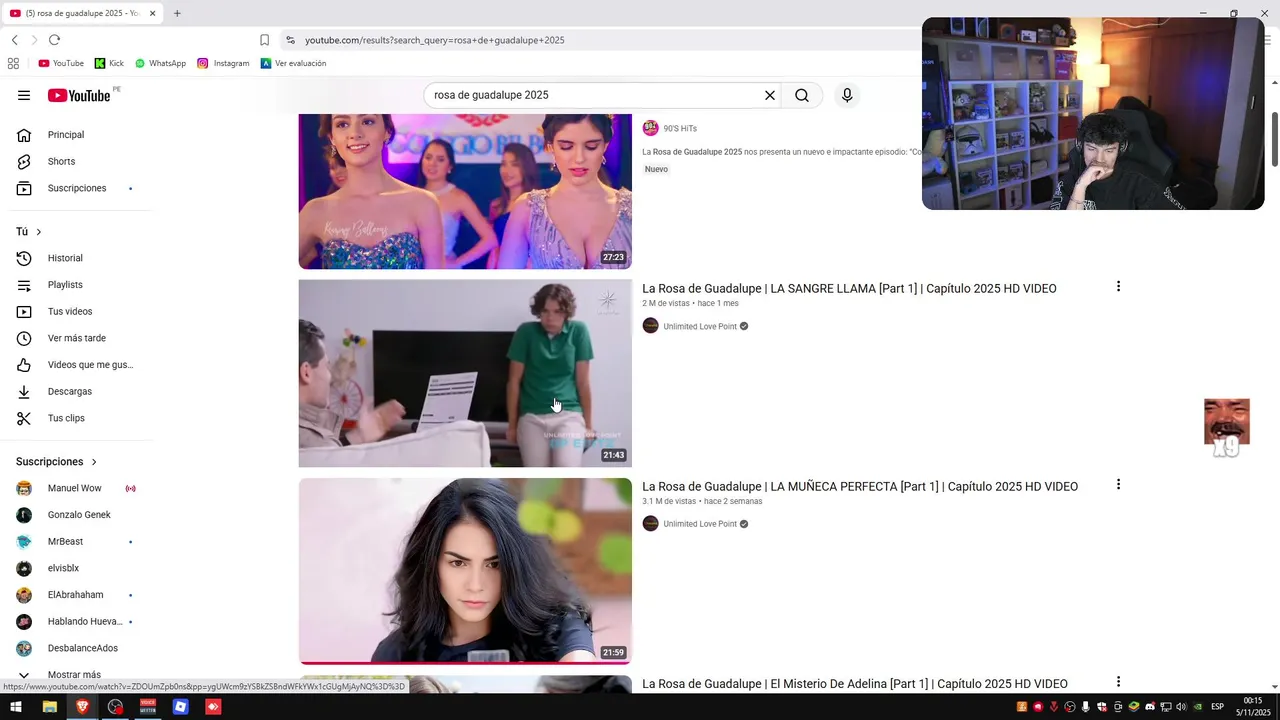This screenshot has height=720, width=1280.
Task: Expand the Tú section chevron
Action: point(39,232)
